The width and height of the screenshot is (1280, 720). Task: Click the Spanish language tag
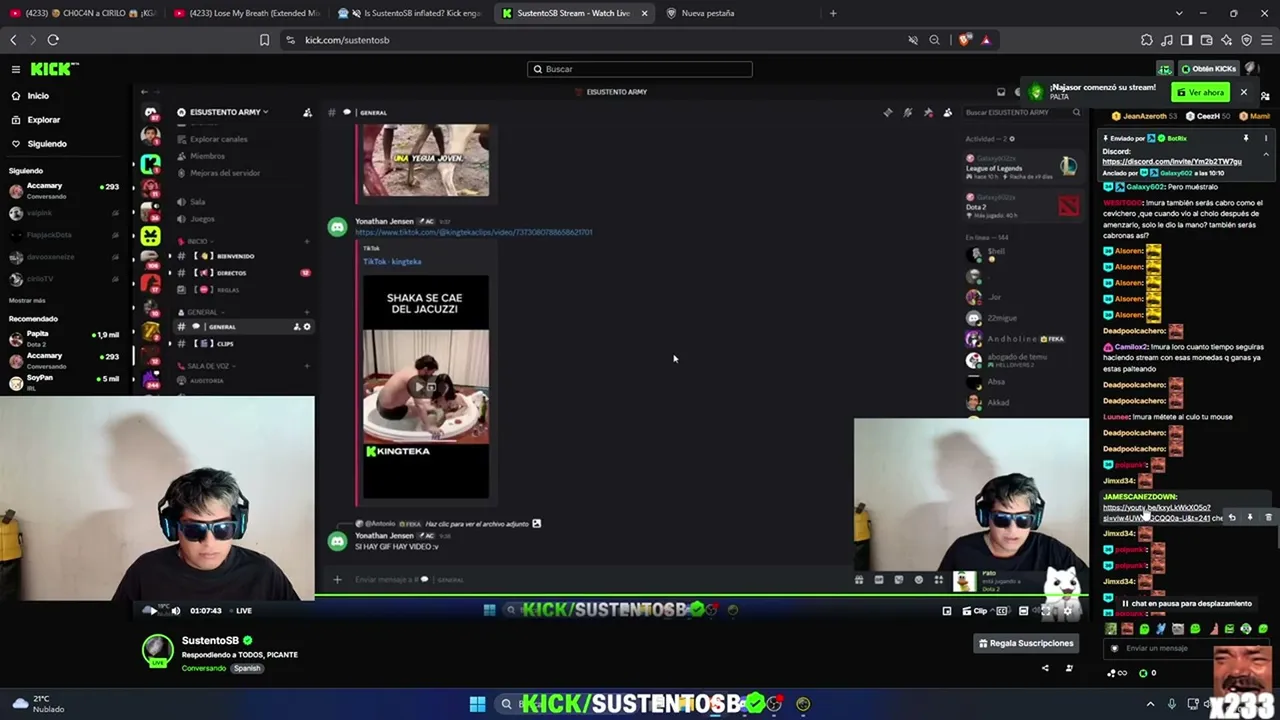(x=247, y=668)
